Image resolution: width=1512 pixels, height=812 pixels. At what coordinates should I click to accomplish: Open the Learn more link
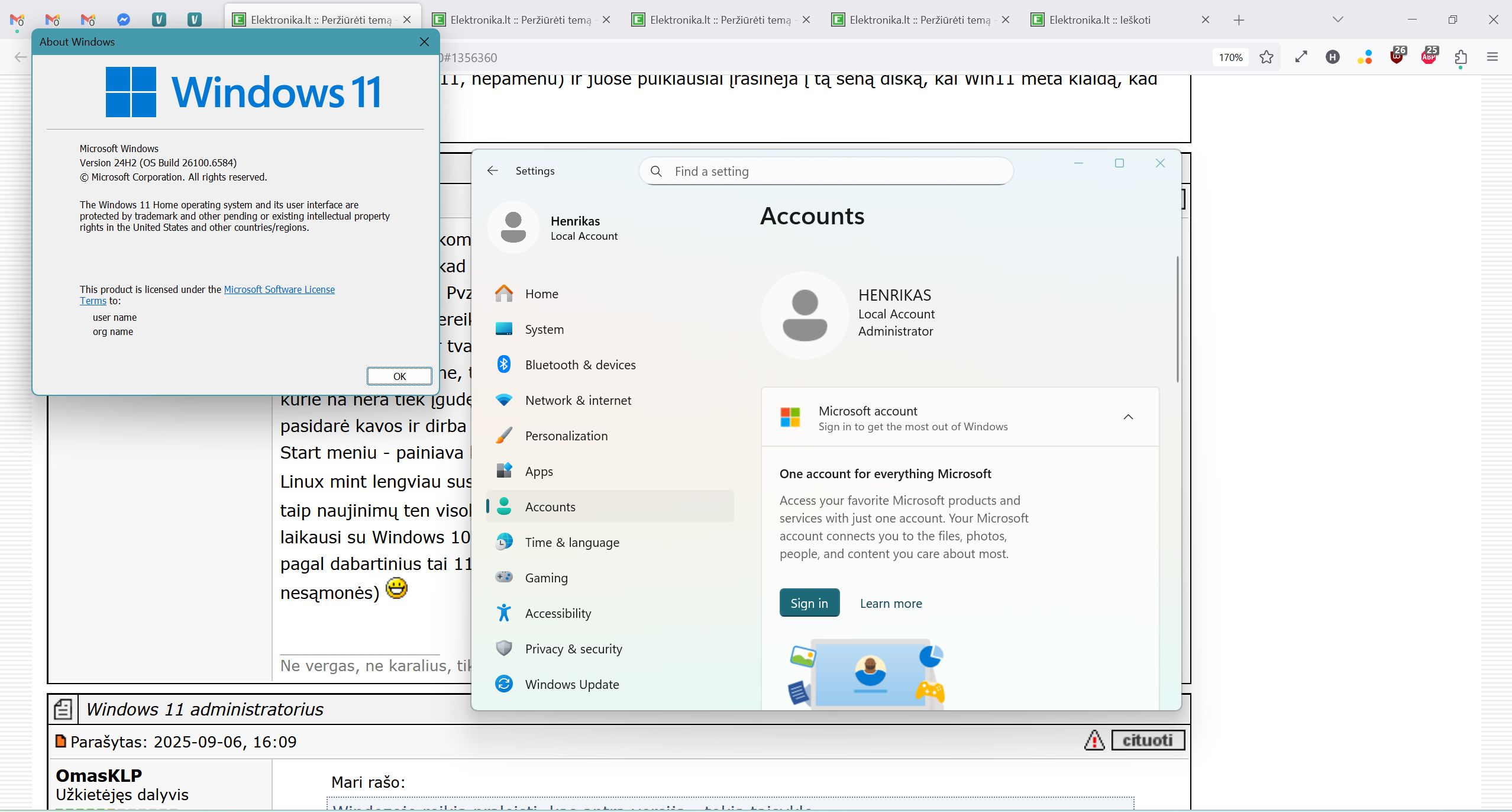[891, 603]
